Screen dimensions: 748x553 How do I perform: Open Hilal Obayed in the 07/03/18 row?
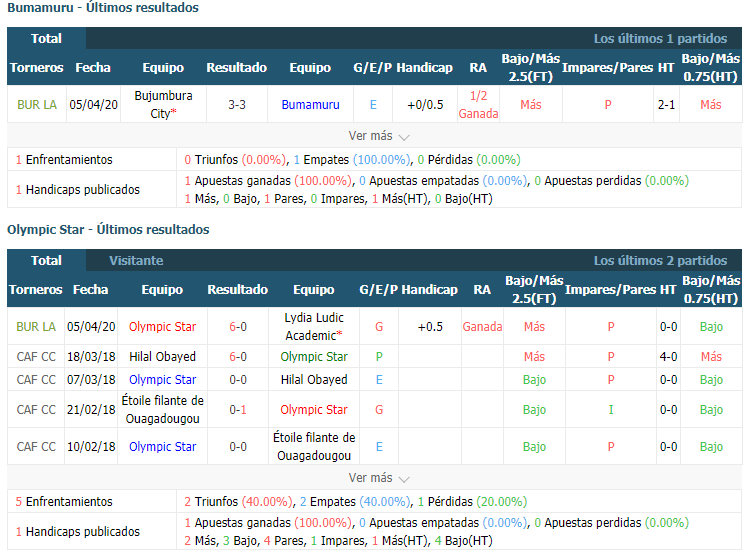(314, 380)
